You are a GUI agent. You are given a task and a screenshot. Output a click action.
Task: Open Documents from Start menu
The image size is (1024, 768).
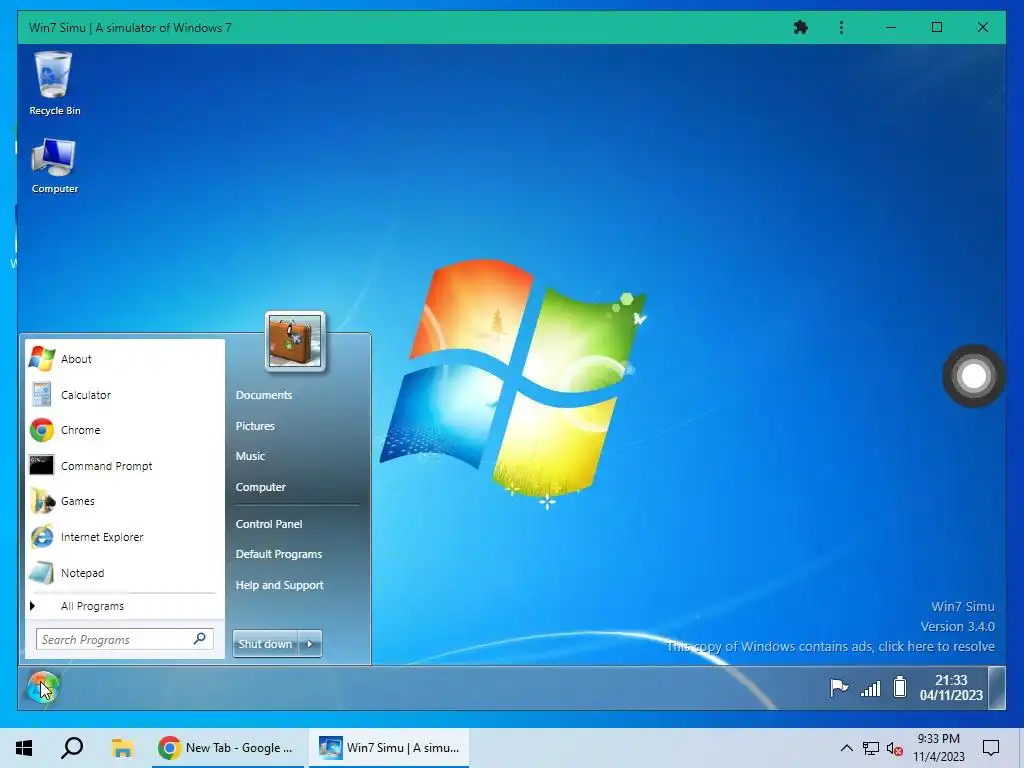point(264,395)
